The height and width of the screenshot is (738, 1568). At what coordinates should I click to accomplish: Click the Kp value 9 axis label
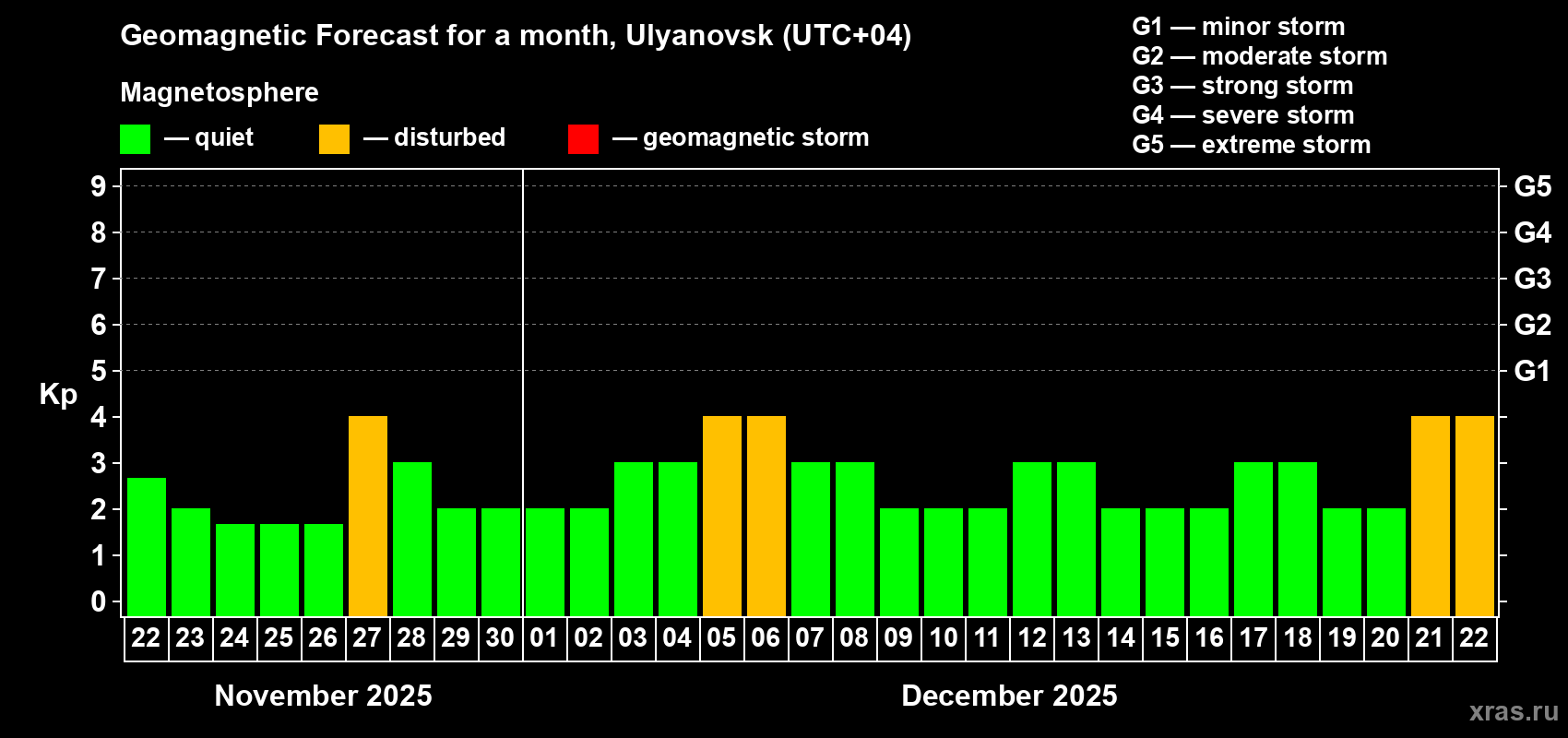click(x=99, y=186)
